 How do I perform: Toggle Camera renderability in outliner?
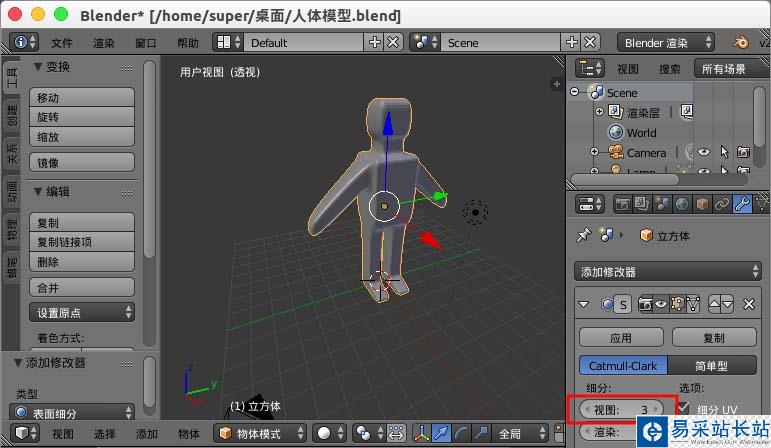(743, 152)
